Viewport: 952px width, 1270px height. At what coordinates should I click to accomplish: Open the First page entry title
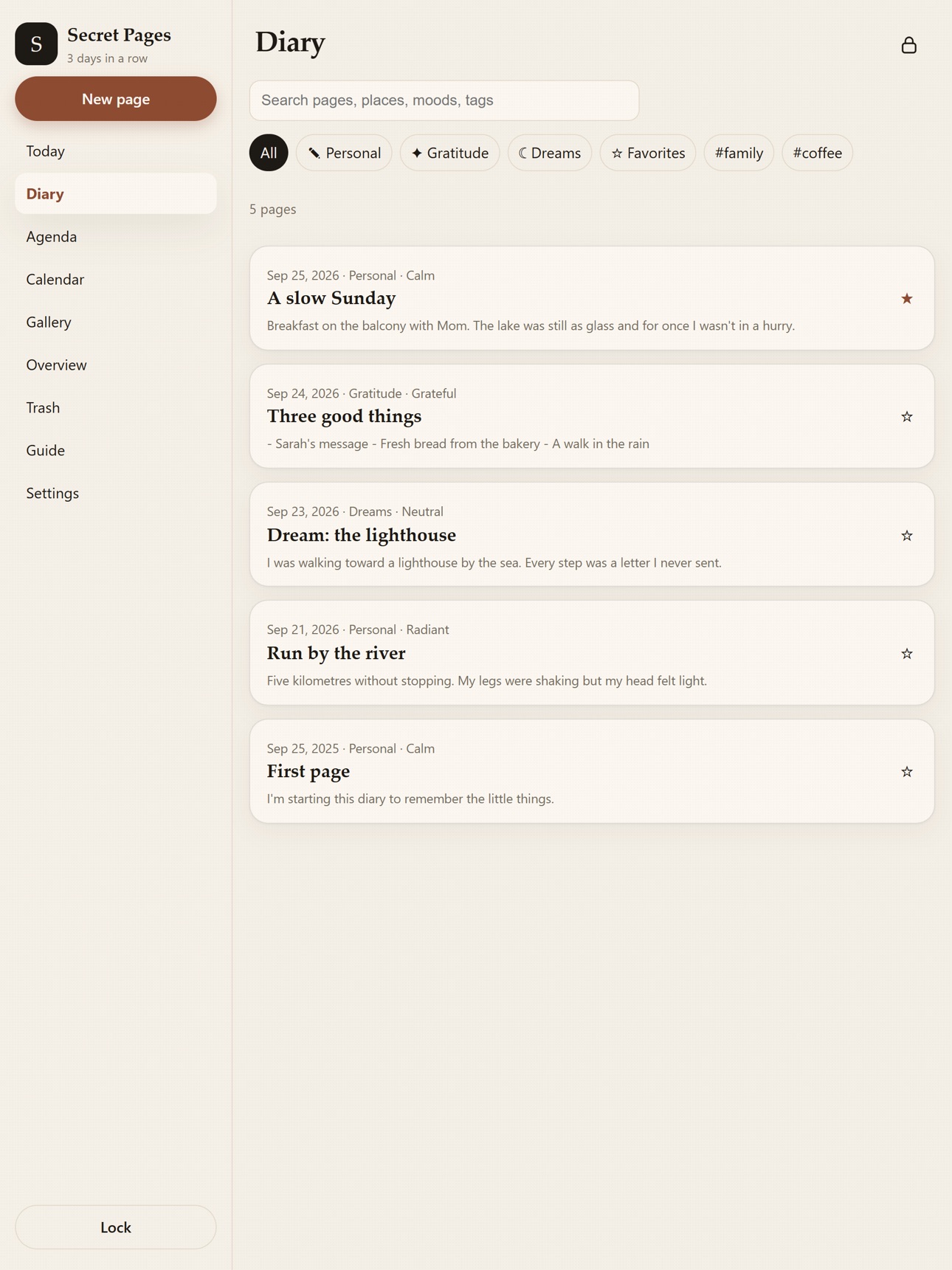pyautogui.click(x=308, y=771)
